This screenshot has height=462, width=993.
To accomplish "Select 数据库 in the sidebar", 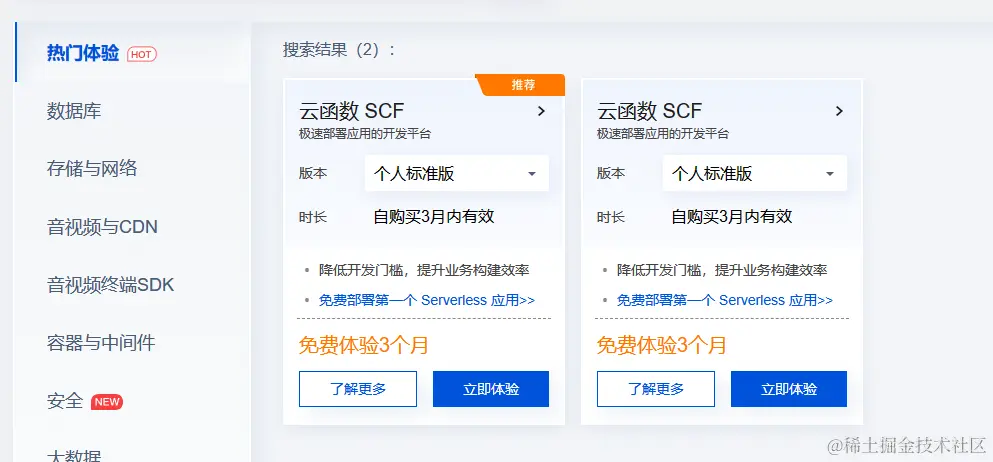I will coord(74,111).
